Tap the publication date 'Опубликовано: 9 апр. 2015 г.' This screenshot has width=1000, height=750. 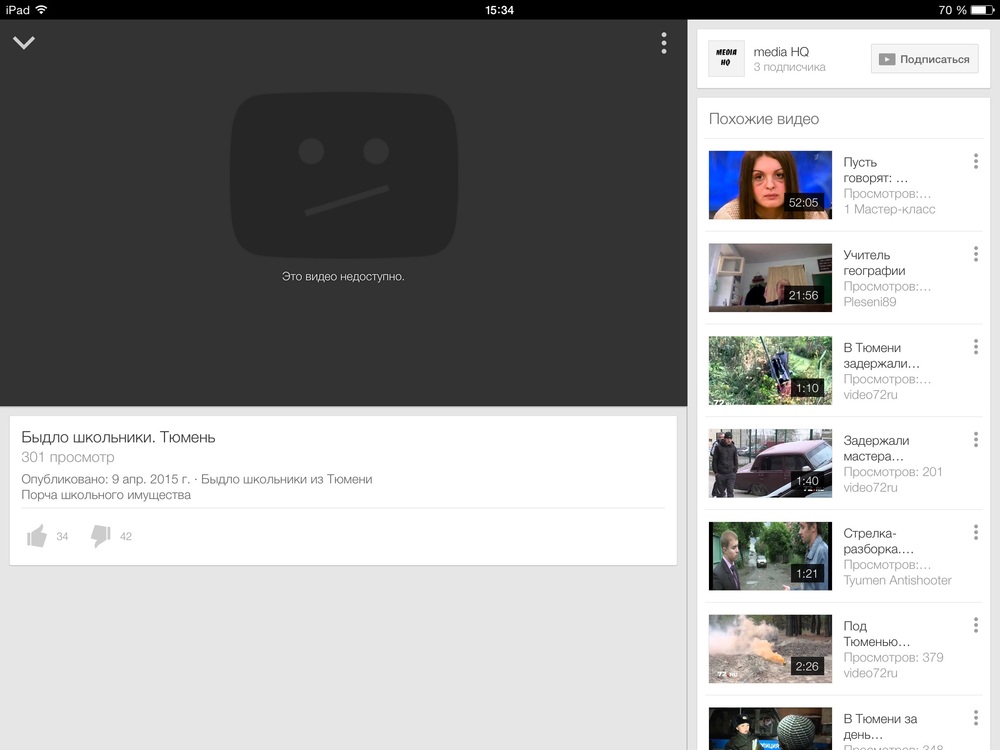(105, 479)
